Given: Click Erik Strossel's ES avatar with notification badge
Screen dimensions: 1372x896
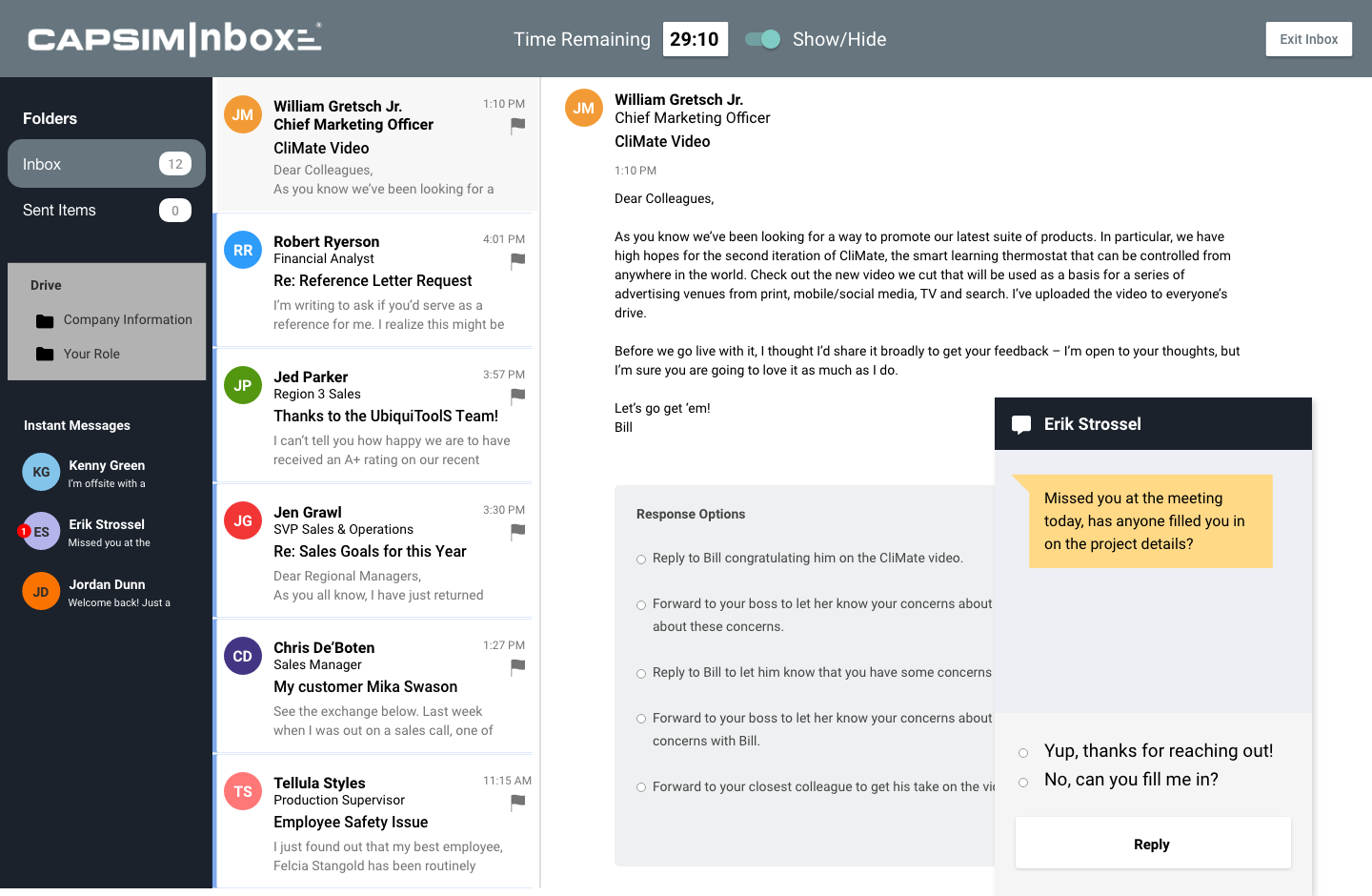Looking at the screenshot, I should (x=40, y=532).
